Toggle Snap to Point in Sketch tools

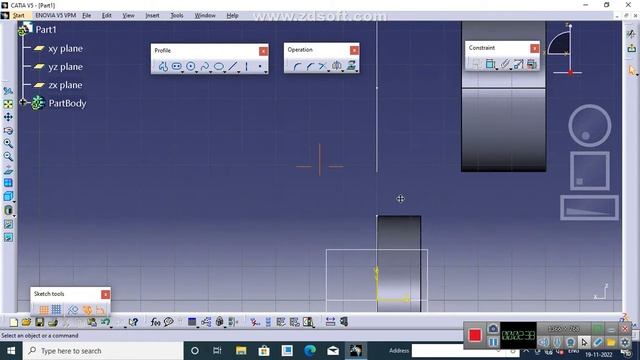coord(56,310)
